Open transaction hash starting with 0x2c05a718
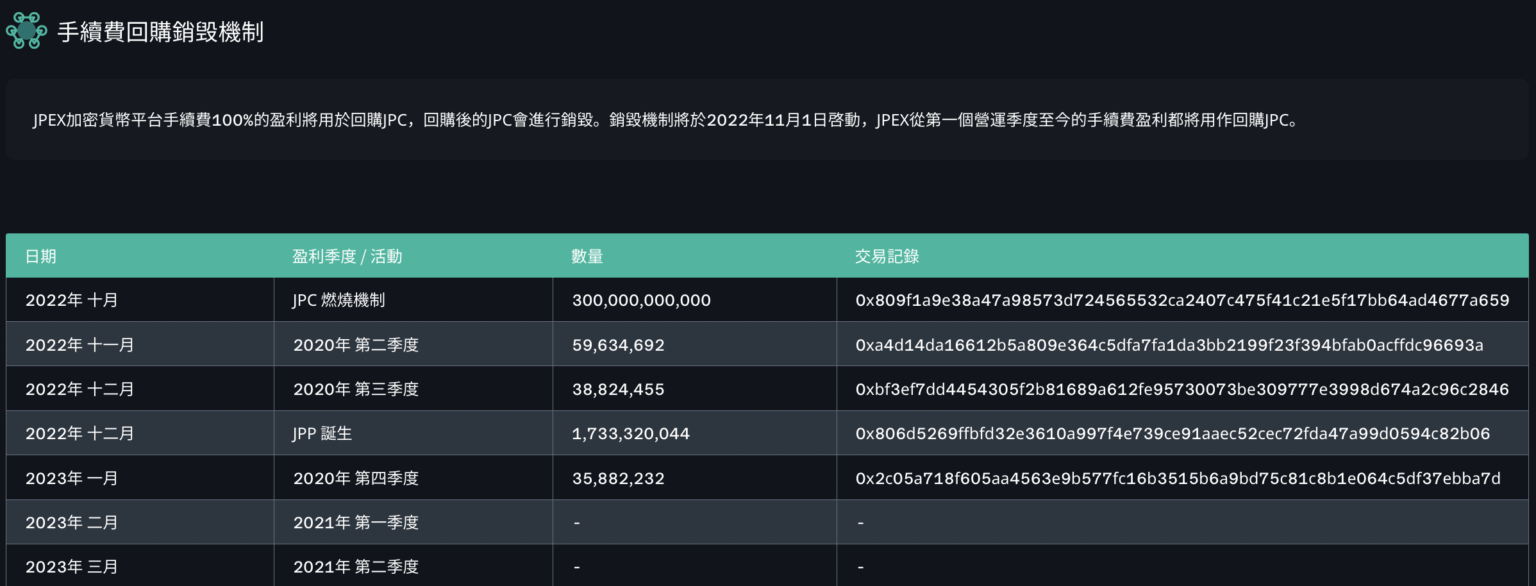 pyautogui.click(x=1177, y=479)
